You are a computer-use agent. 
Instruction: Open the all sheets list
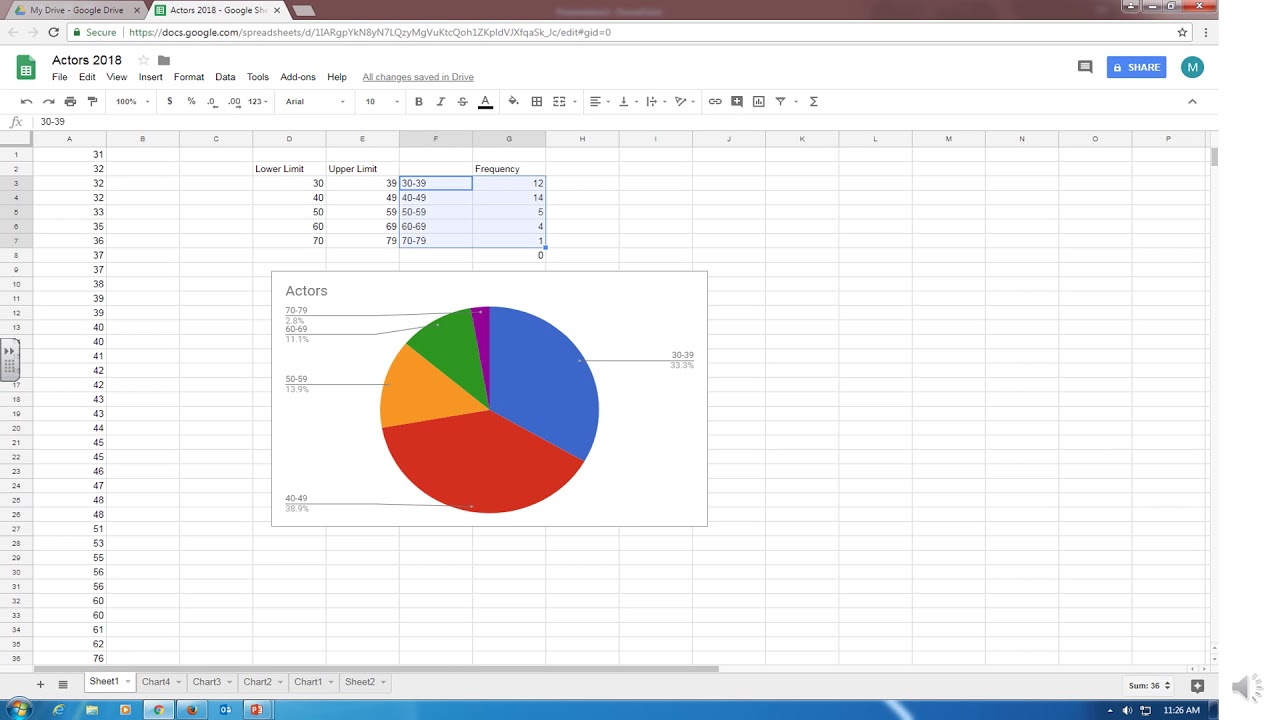63,684
